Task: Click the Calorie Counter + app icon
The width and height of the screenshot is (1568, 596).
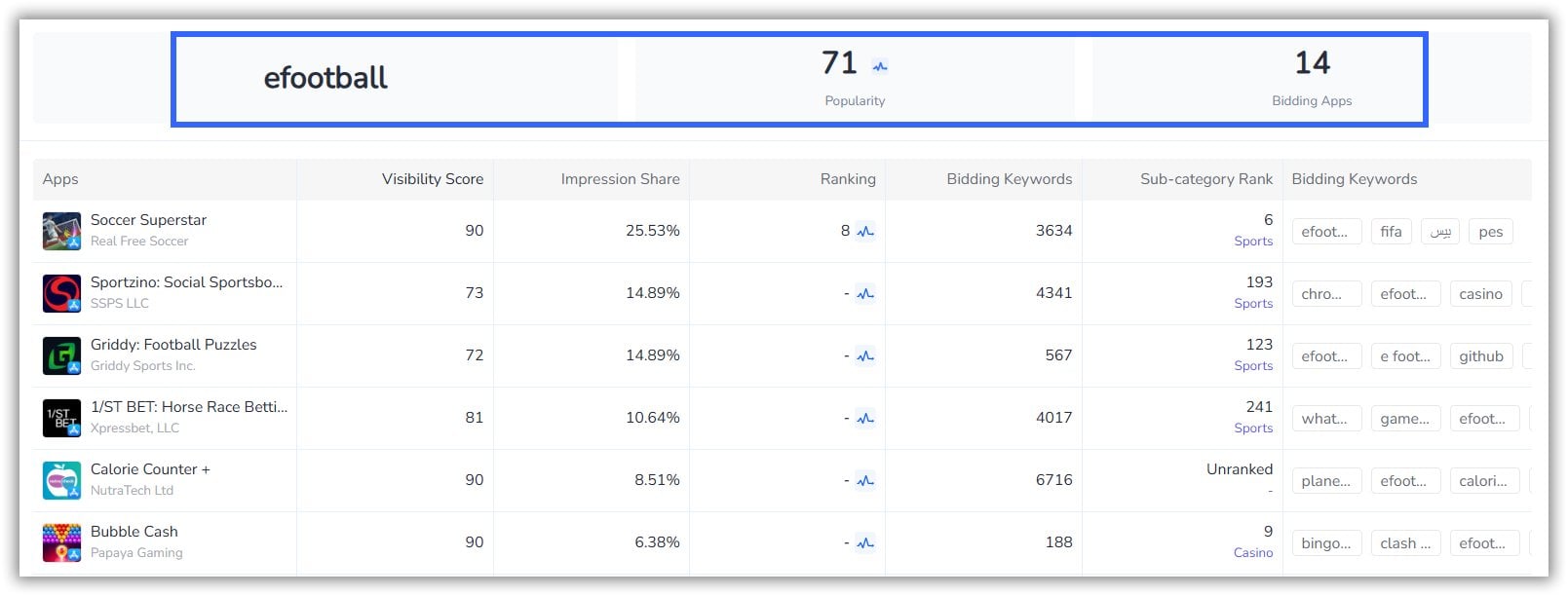Action: click(x=61, y=481)
